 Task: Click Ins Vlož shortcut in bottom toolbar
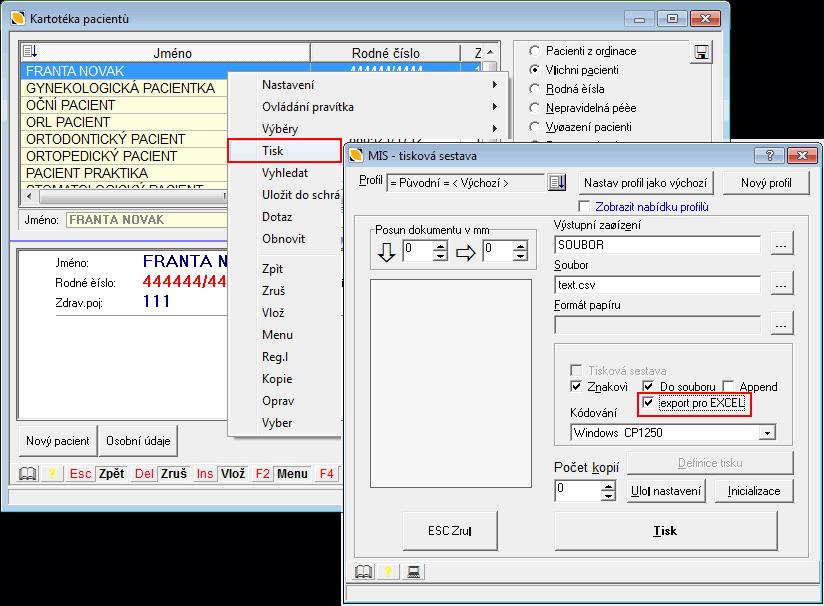tap(220, 474)
